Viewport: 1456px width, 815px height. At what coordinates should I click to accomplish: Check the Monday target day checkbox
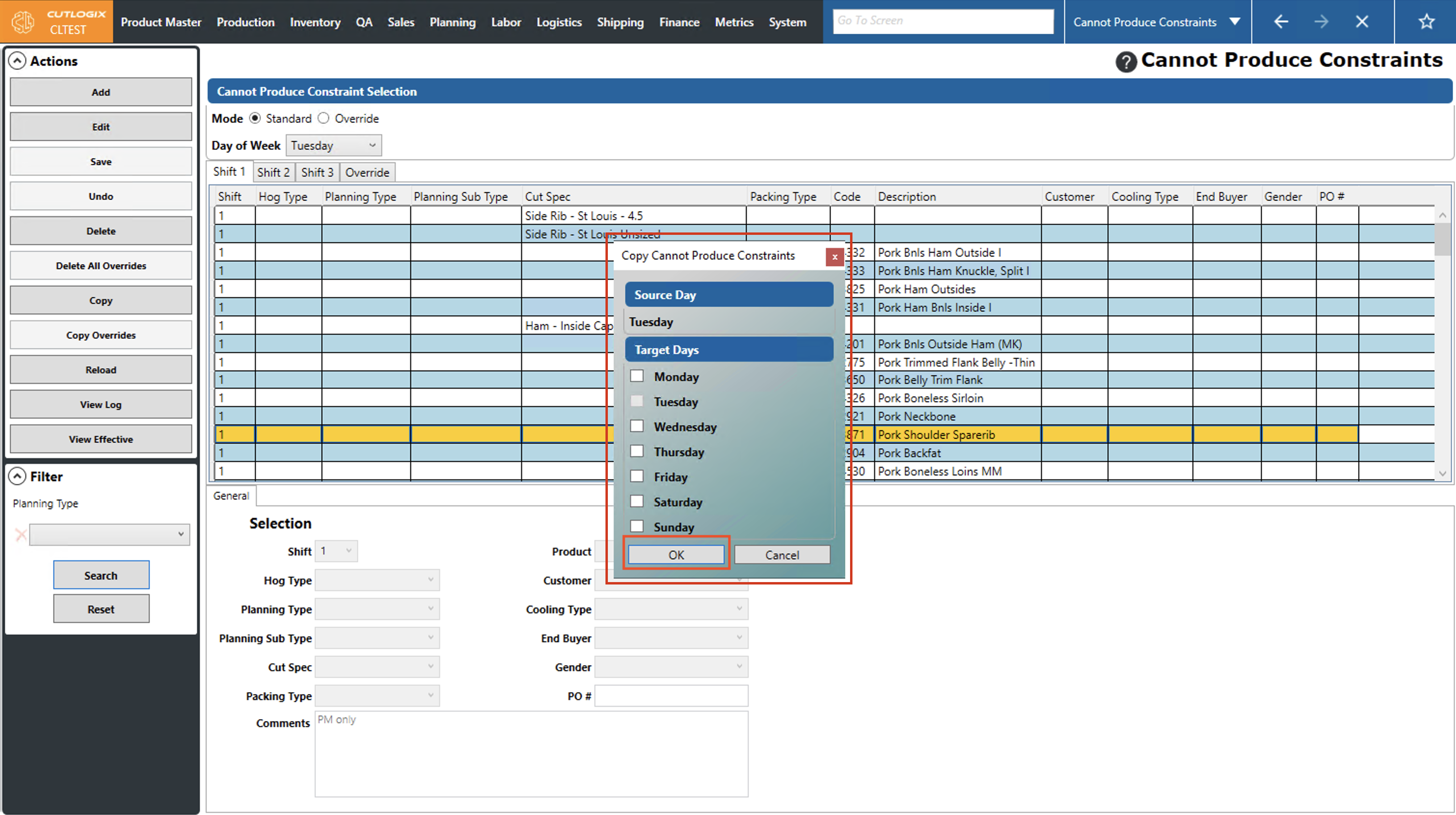pos(637,376)
